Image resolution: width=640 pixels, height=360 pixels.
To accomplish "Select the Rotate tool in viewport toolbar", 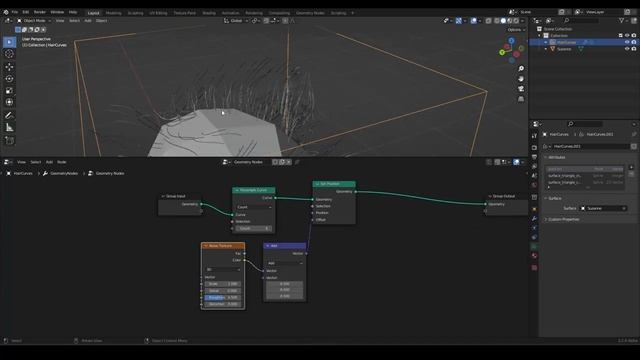I will coord(9,78).
